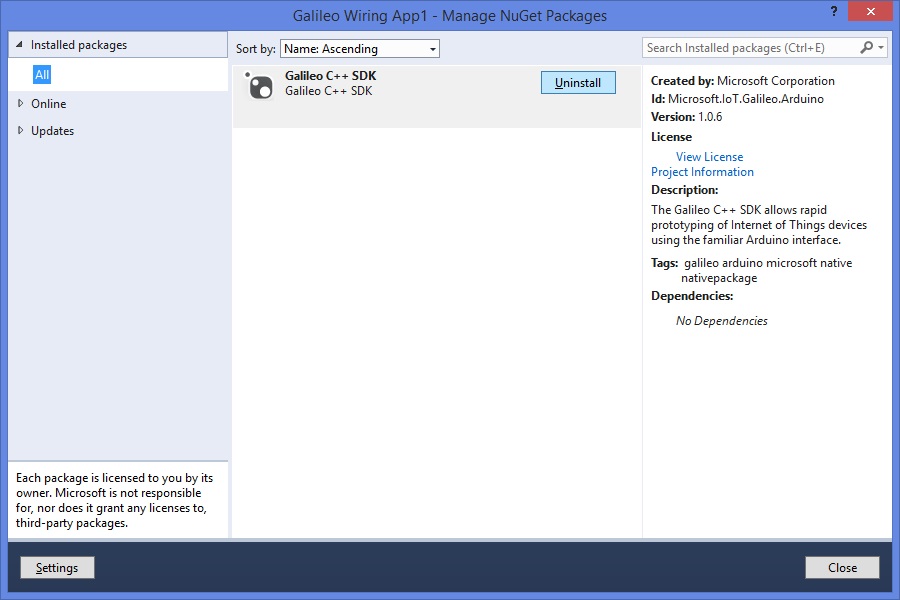
Task: Open the View License link
Action: click(709, 157)
